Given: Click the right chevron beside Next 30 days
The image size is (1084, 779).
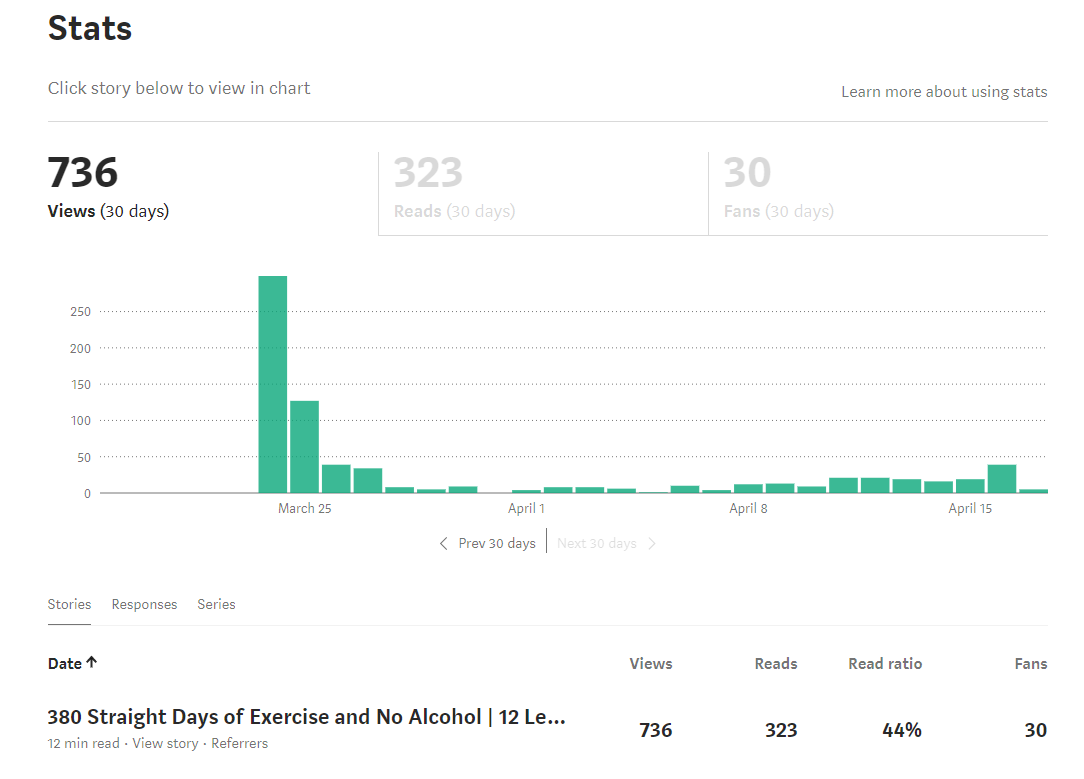Looking at the screenshot, I should pyautogui.click(x=652, y=544).
